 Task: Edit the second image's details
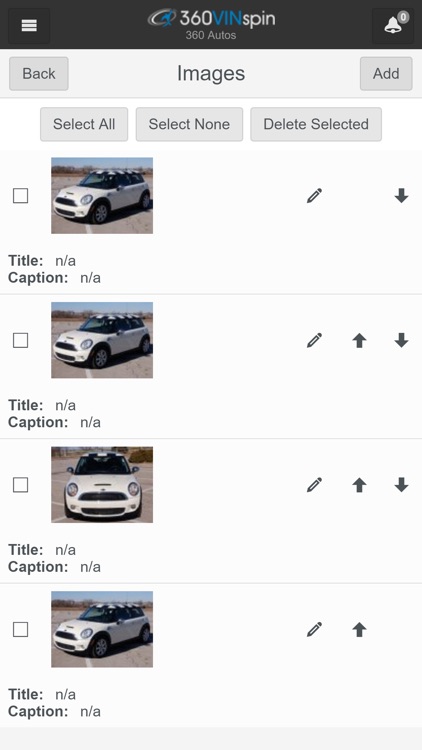[314, 341]
